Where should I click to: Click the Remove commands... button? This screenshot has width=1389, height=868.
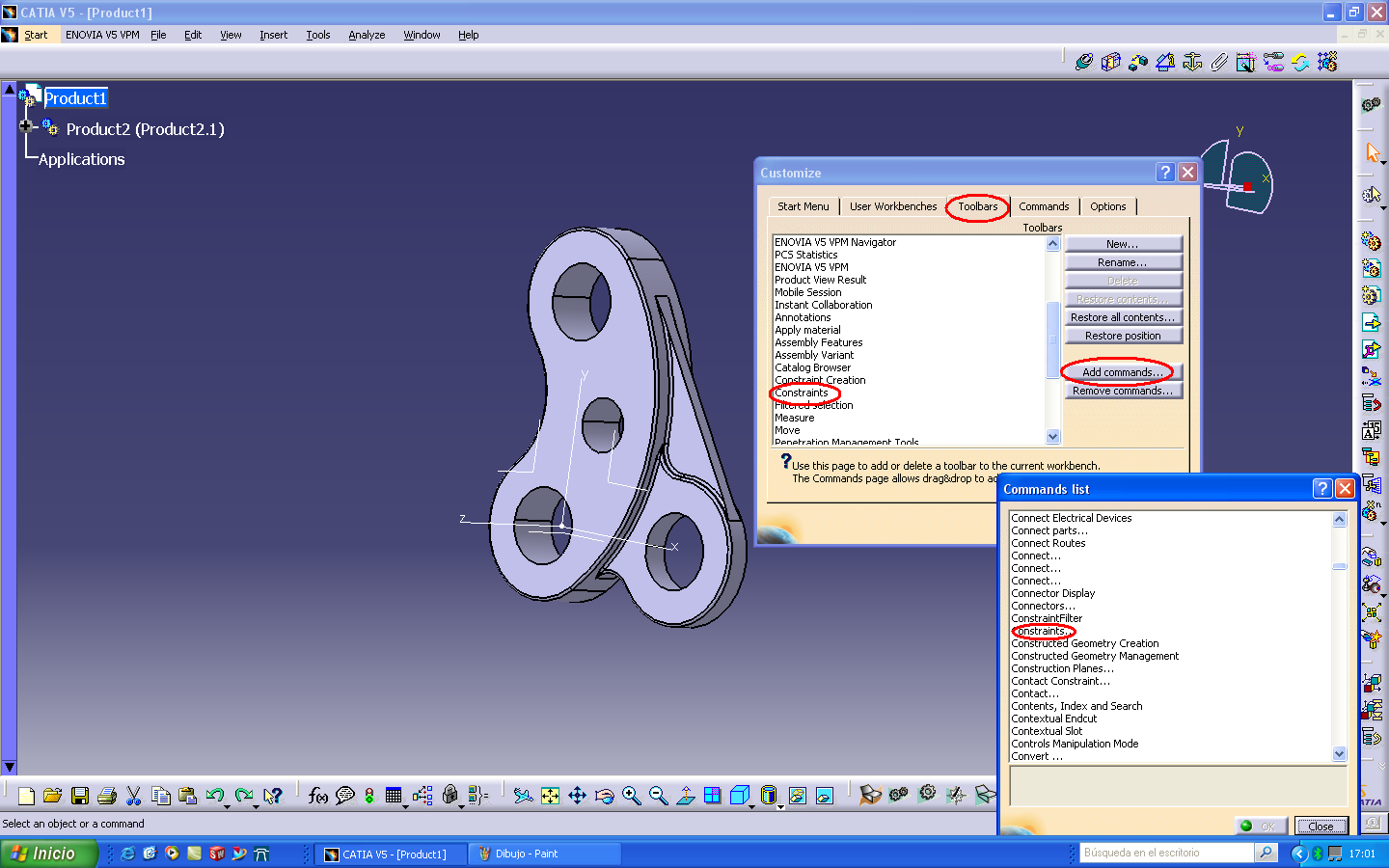pos(1123,391)
